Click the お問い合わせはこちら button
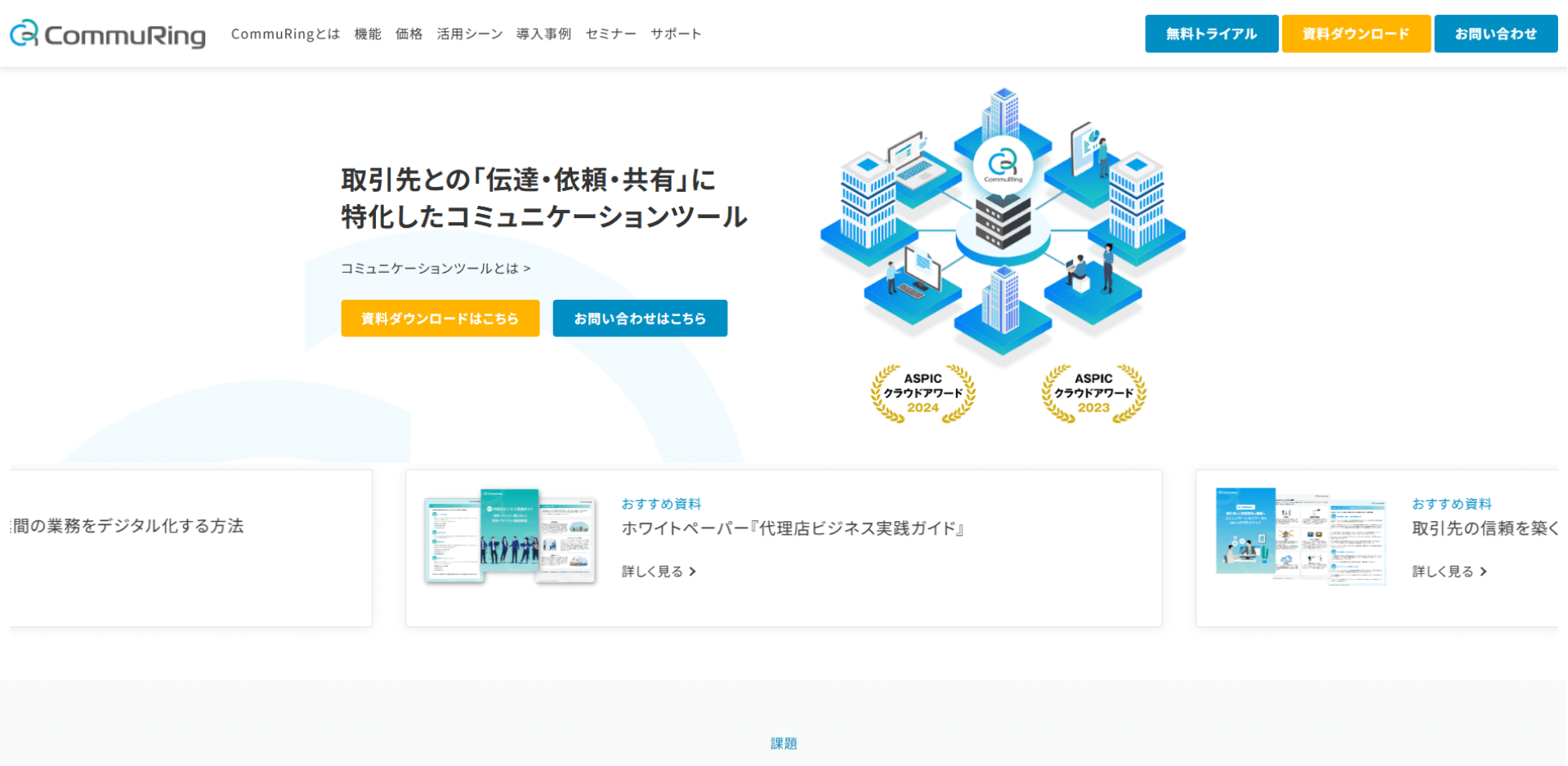The width and height of the screenshot is (1568, 766). pos(640,318)
